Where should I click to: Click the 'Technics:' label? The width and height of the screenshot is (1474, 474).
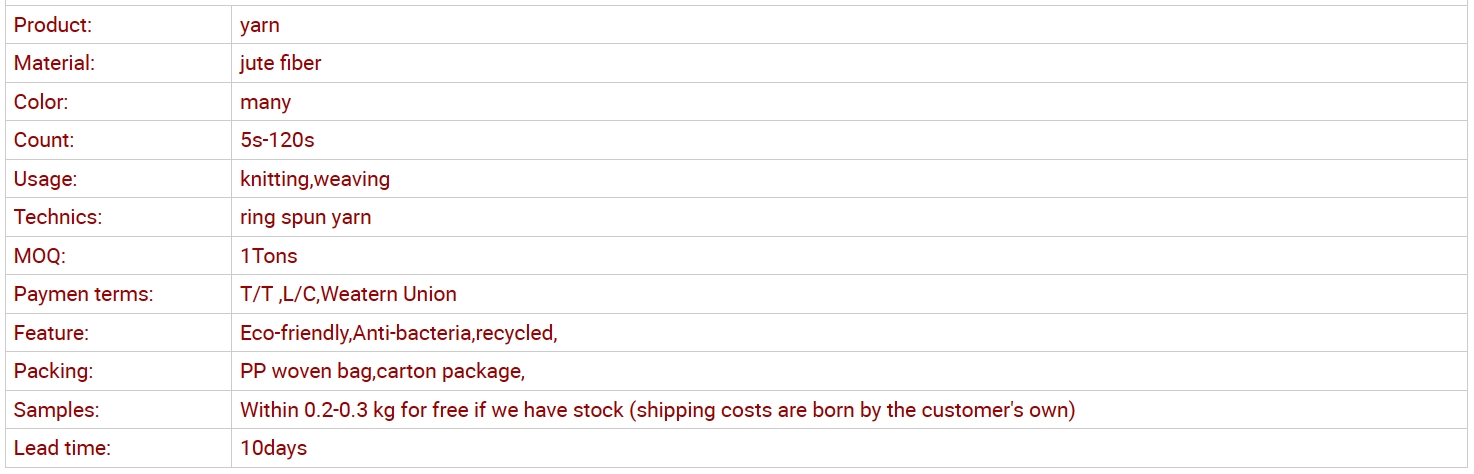coord(58,217)
